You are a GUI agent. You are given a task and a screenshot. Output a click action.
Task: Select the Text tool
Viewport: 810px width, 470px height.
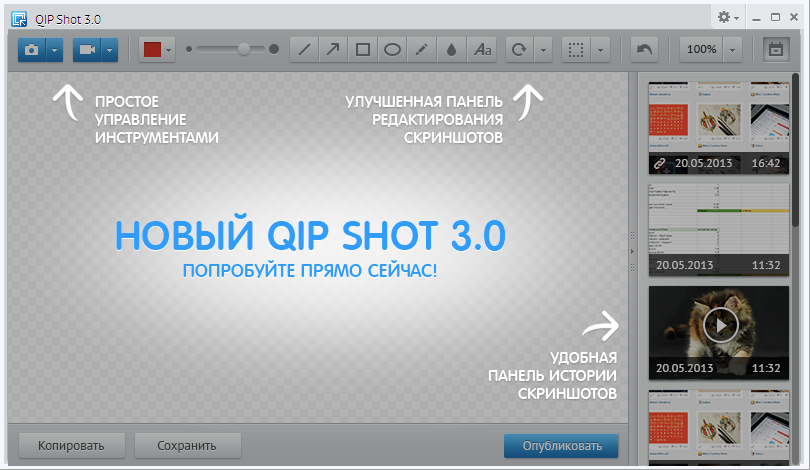[482, 50]
